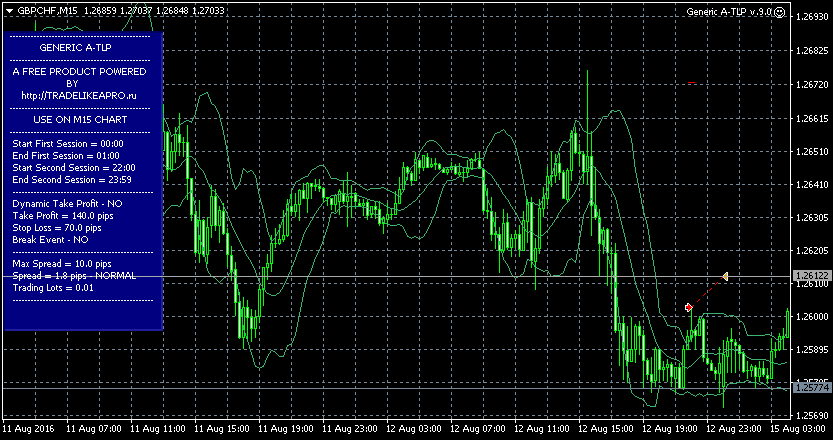Click the orange trade close arrow marker
The image size is (833, 440).
pyautogui.click(x=724, y=276)
